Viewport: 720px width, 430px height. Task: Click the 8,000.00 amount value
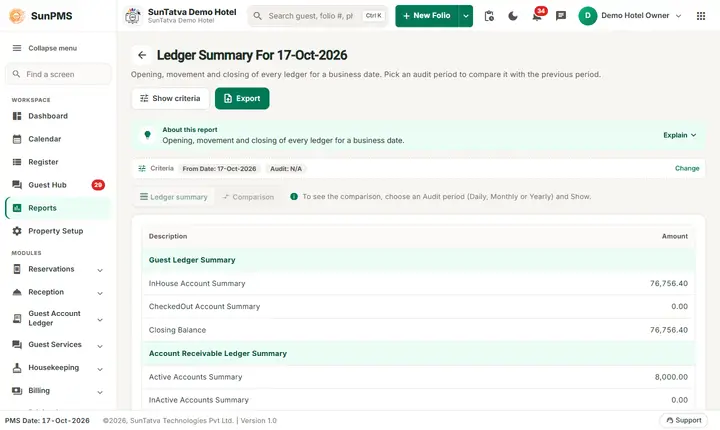671,377
